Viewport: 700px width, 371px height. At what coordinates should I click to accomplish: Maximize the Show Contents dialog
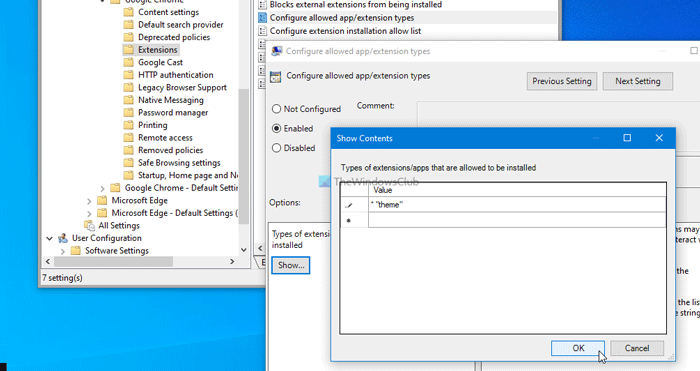[x=627, y=138]
